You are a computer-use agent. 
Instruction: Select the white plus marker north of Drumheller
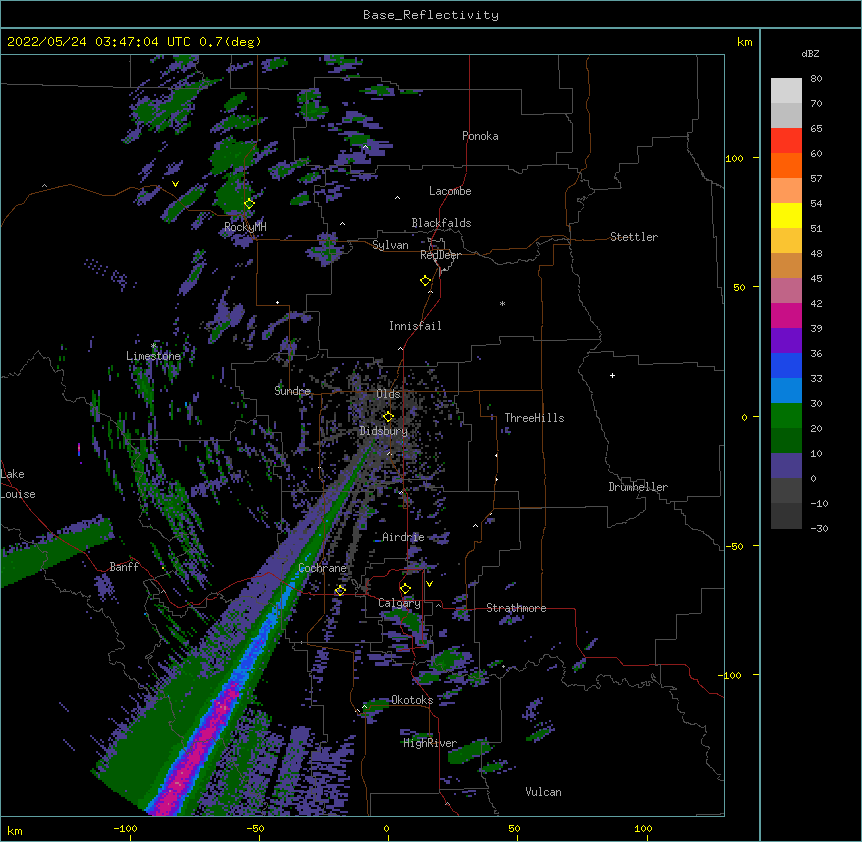(612, 375)
